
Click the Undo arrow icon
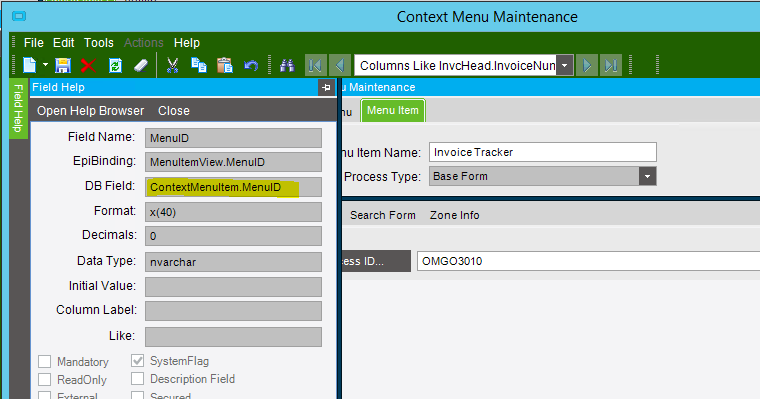(x=251, y=65)
